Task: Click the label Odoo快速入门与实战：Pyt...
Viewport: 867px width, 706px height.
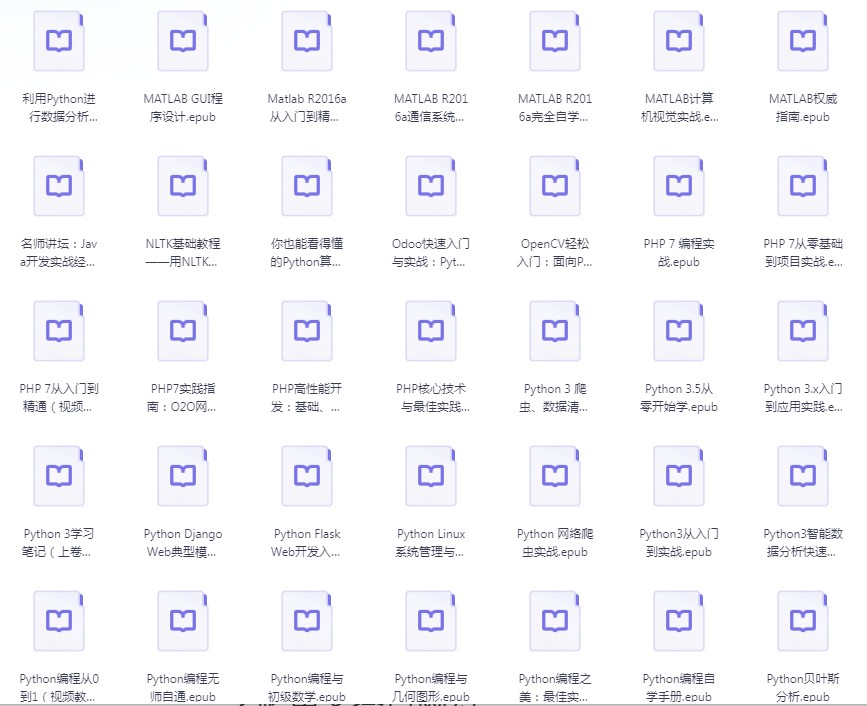Action: [431, 253]
